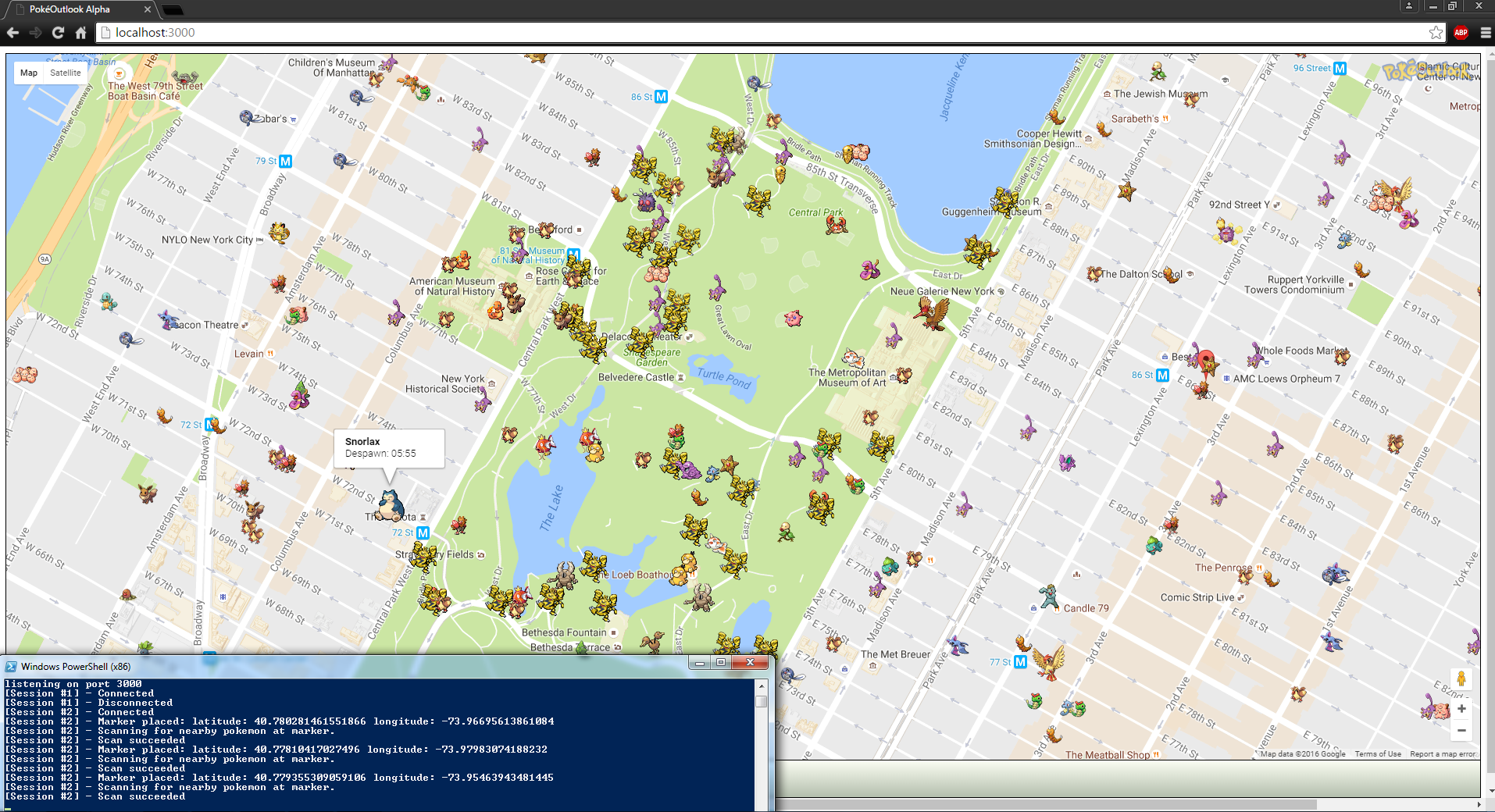Click the PowerShell scrollbar up arrow
This screenshot has height=812, width=1495.
(x=761, y=686)
